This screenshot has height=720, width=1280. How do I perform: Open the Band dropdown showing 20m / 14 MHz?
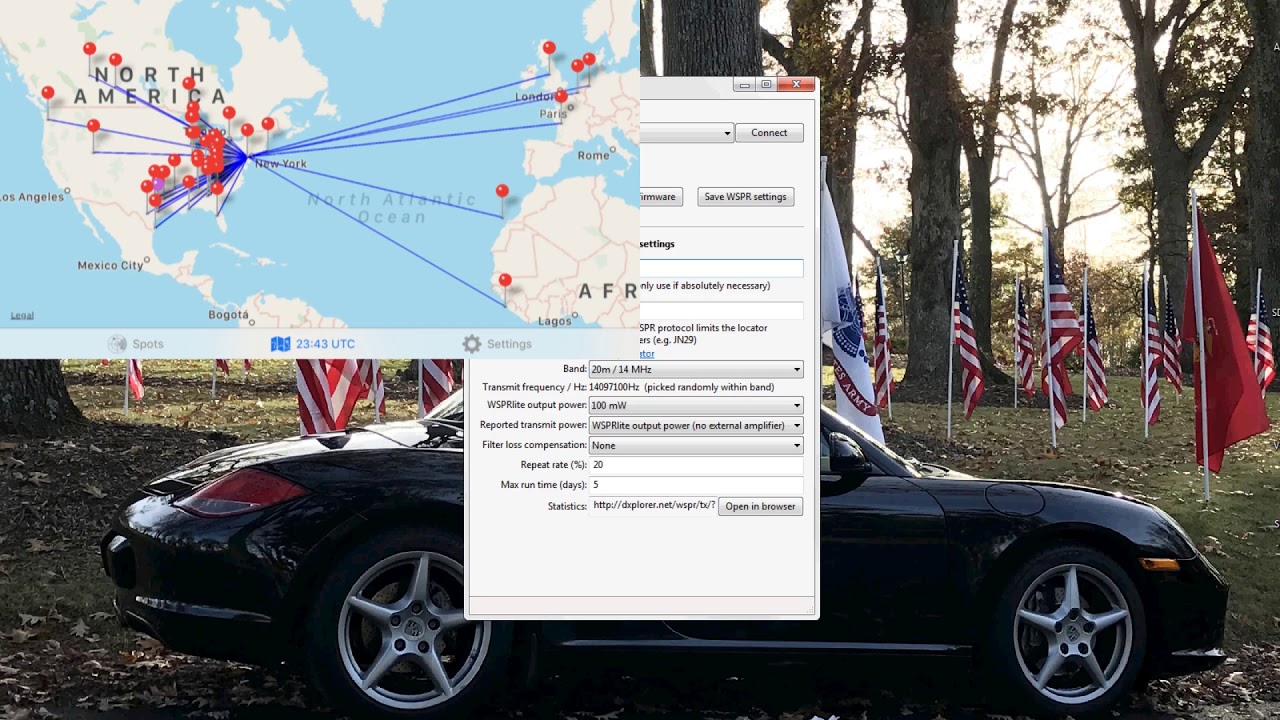696,369
